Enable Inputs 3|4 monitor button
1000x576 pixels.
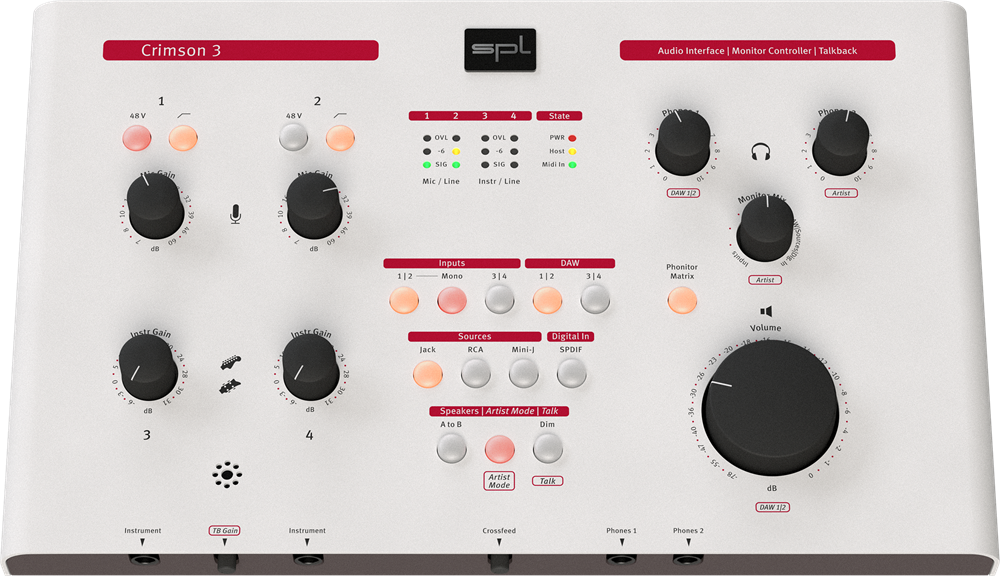click(x=499, y=299)
